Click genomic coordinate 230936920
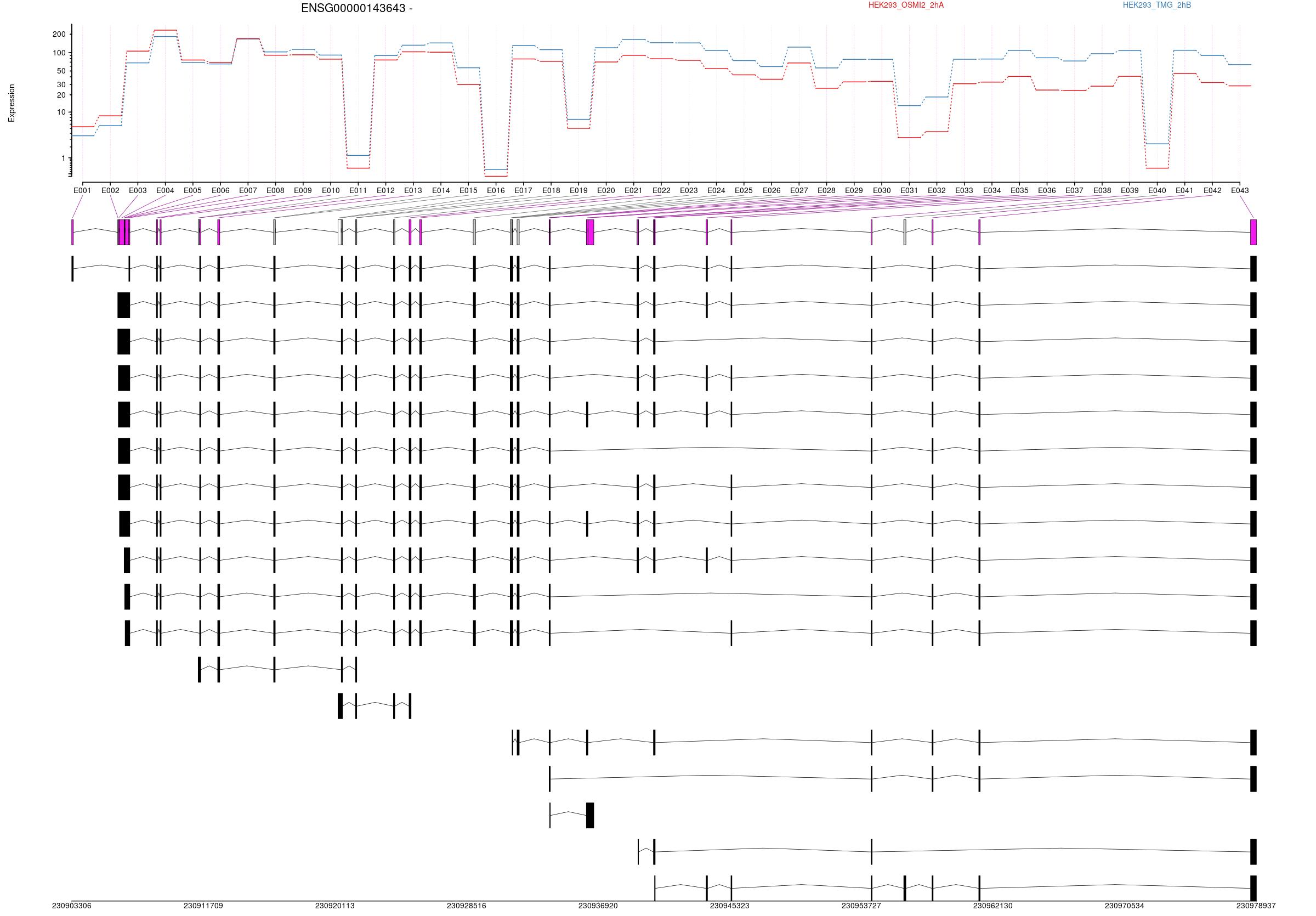1316x916 pixels. click(598, 906)
